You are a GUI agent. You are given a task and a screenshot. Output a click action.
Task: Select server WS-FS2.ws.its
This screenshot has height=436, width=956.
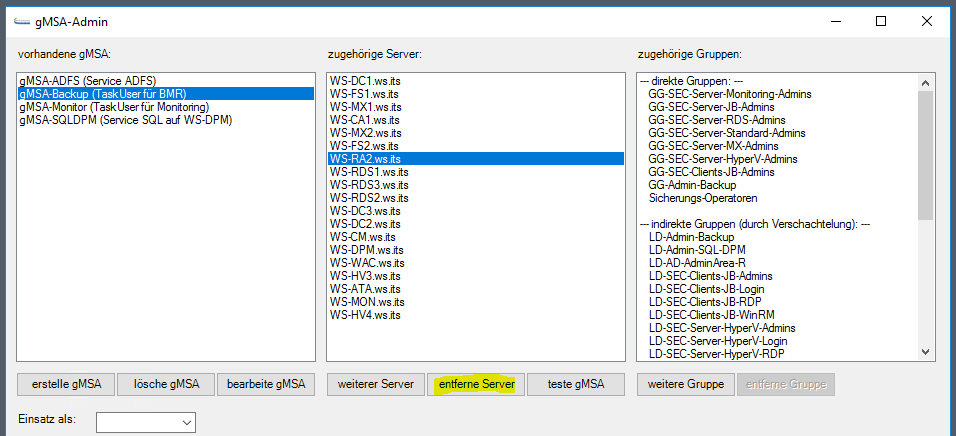click(476, 146)
